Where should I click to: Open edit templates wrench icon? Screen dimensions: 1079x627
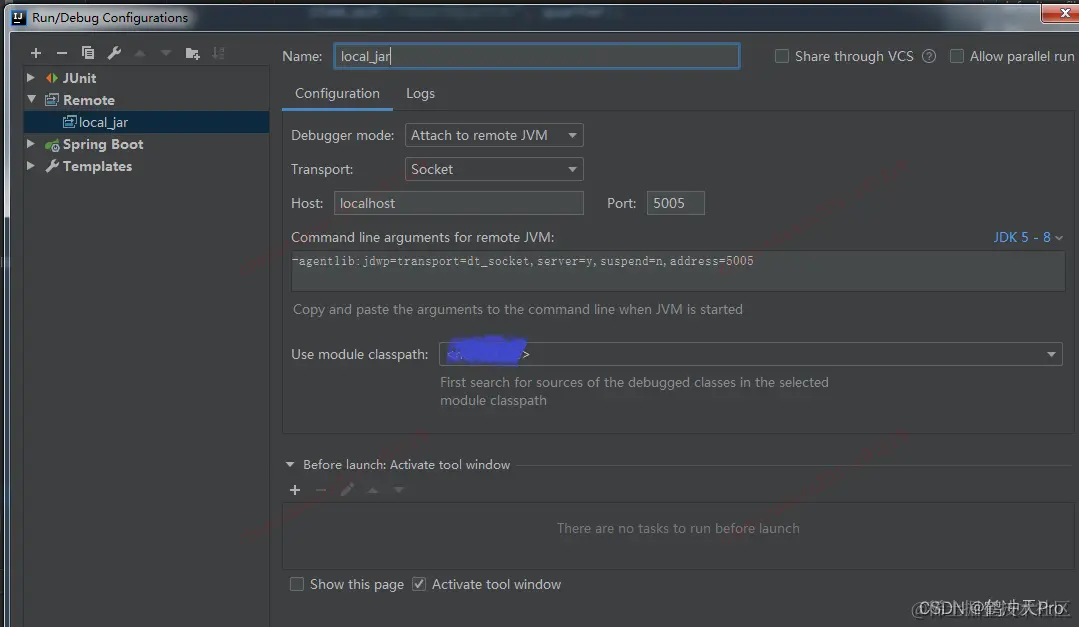(x=114, y=53)
